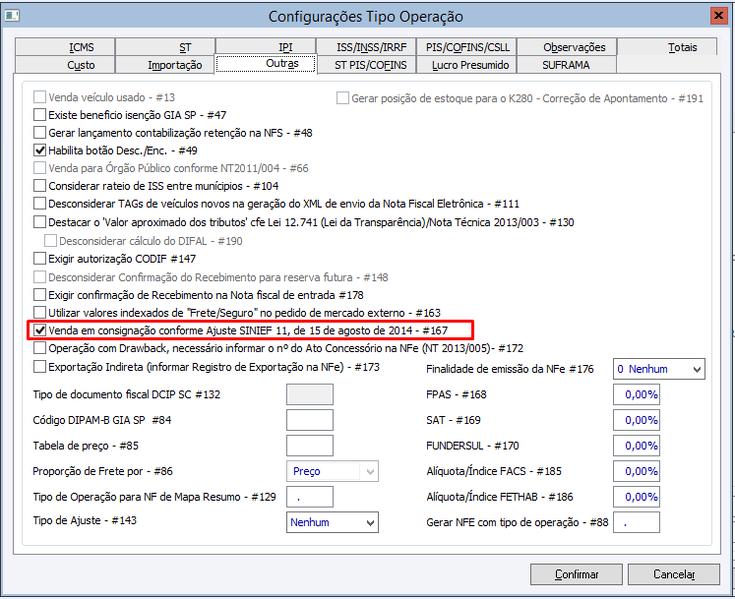Open Finalidade de emissão da NFe dropdown
735x599 pixels.
pos(659,369)
